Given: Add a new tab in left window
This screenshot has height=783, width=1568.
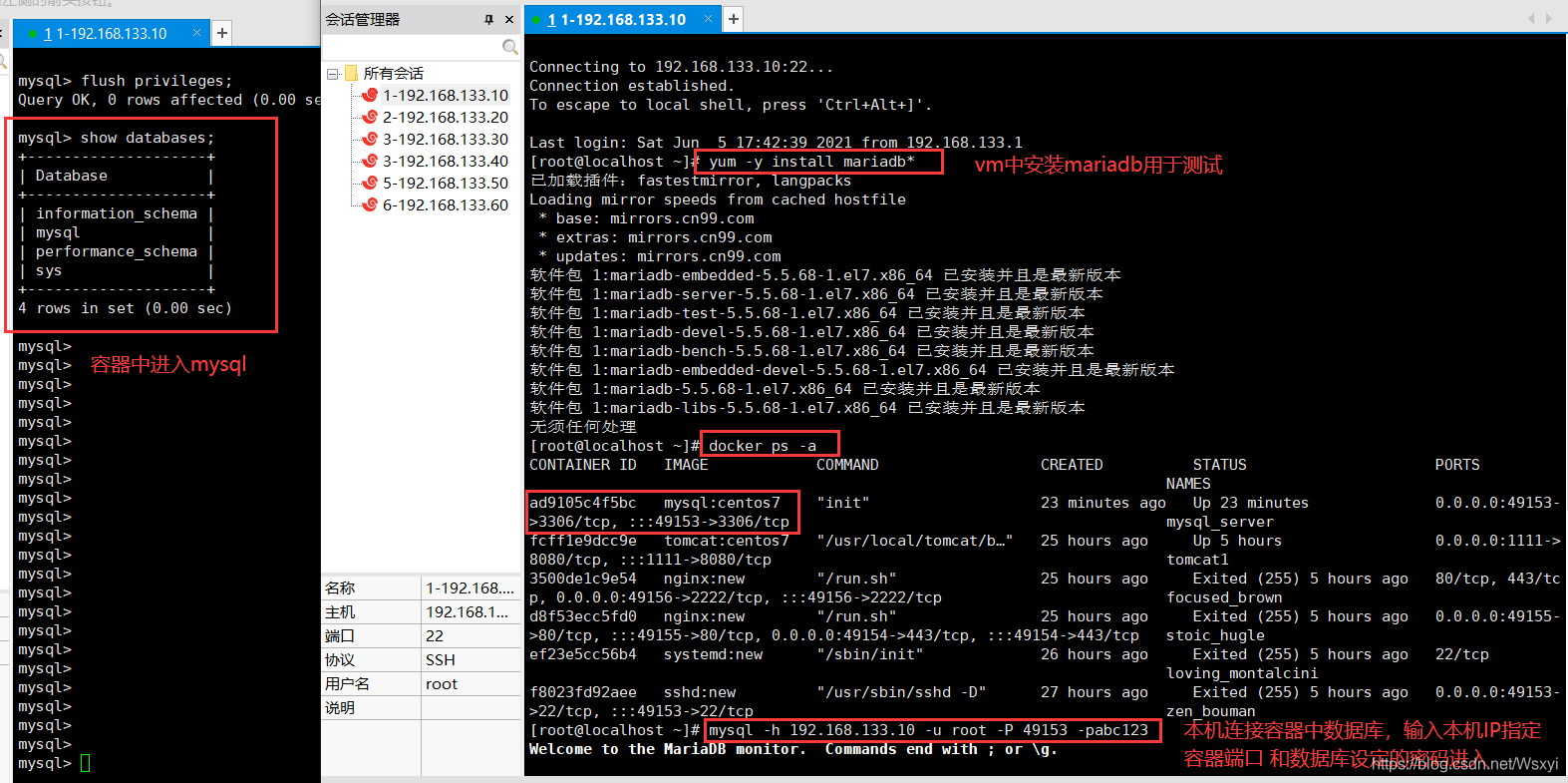Looking at the screenshot, I should (222, 33).
